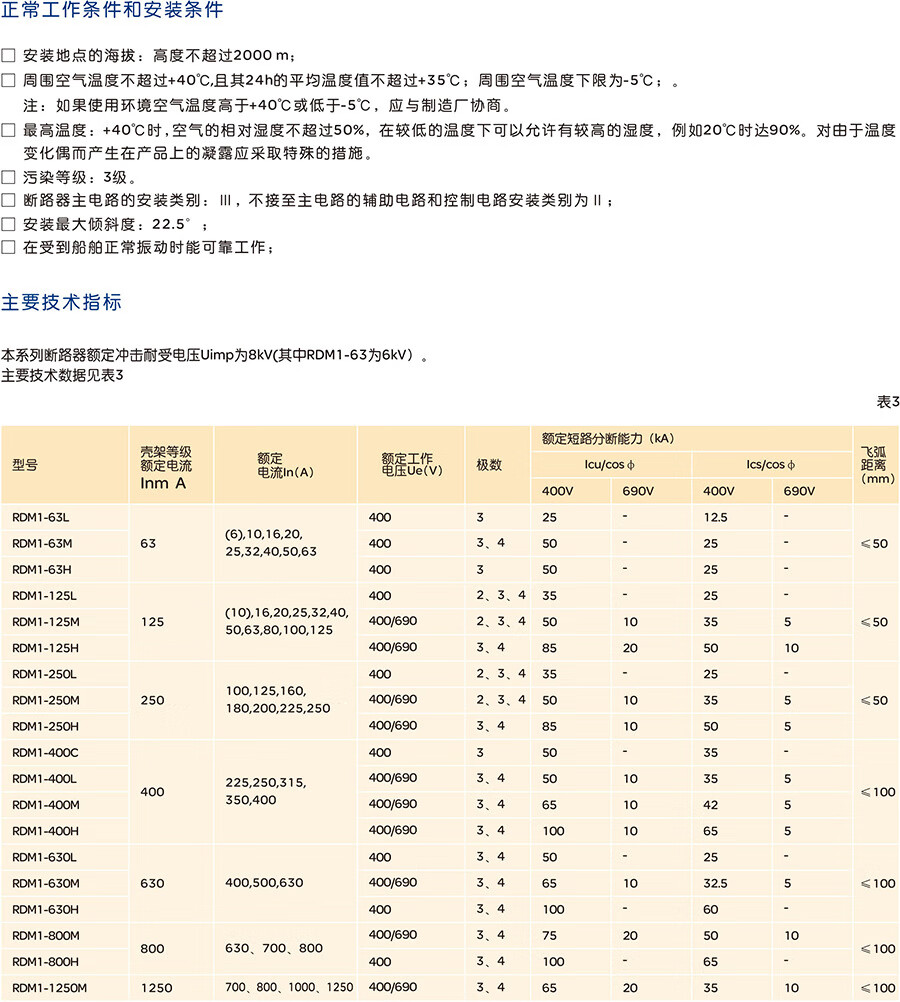Check the box next to 污染等级：3级

tap(9, 177)
